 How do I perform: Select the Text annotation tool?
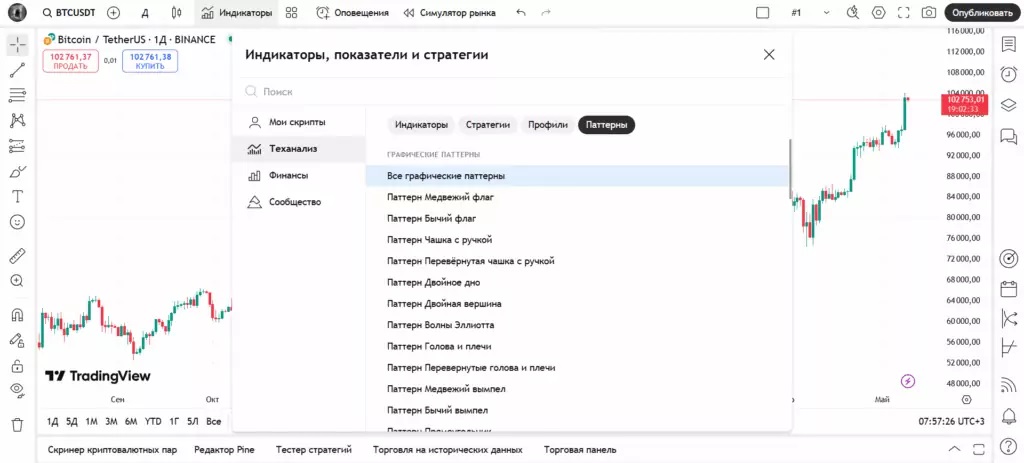pyautogui.click(x=18, y=197)
